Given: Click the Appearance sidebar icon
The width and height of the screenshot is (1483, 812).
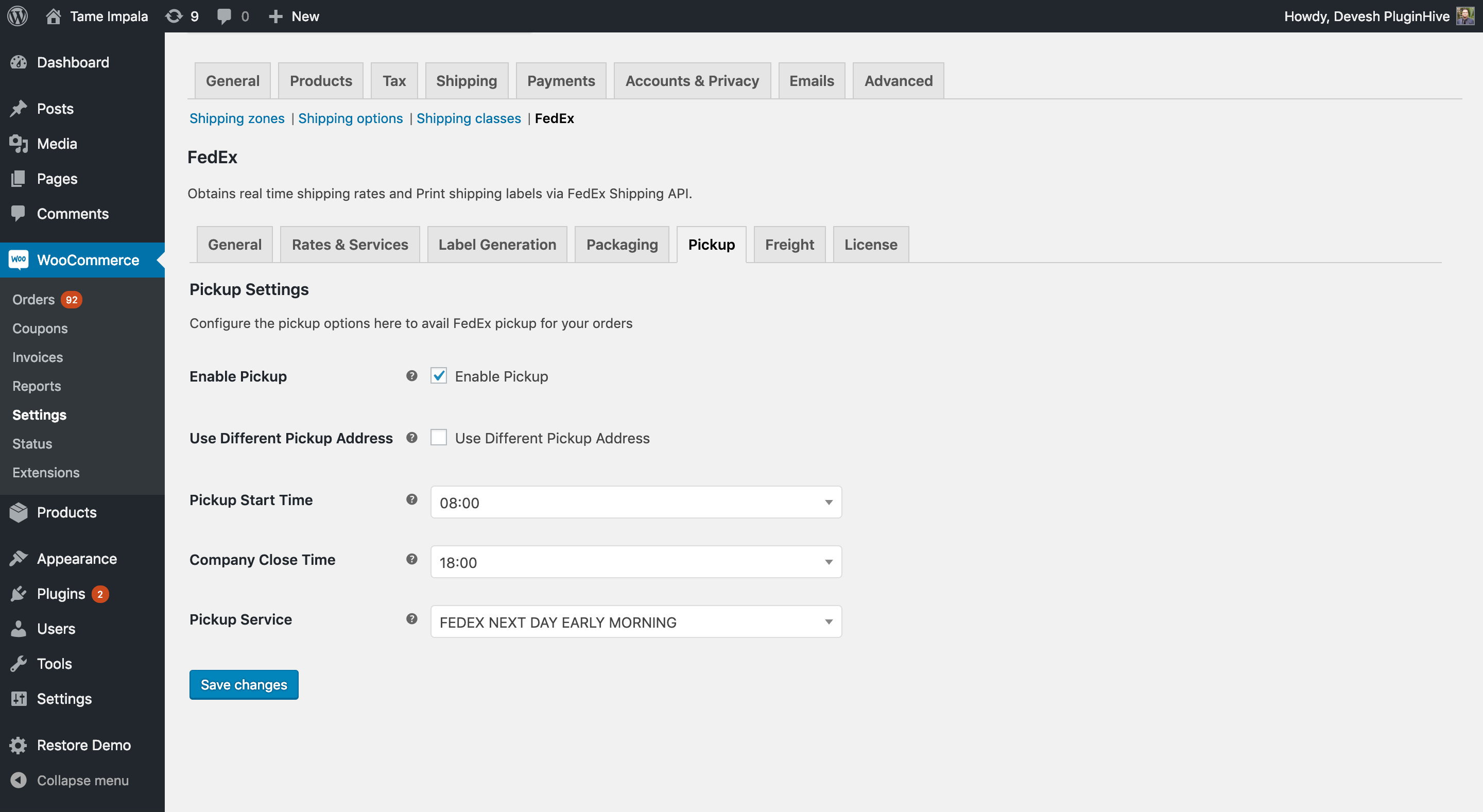Looking at the screenshot, I should point(19,559).
